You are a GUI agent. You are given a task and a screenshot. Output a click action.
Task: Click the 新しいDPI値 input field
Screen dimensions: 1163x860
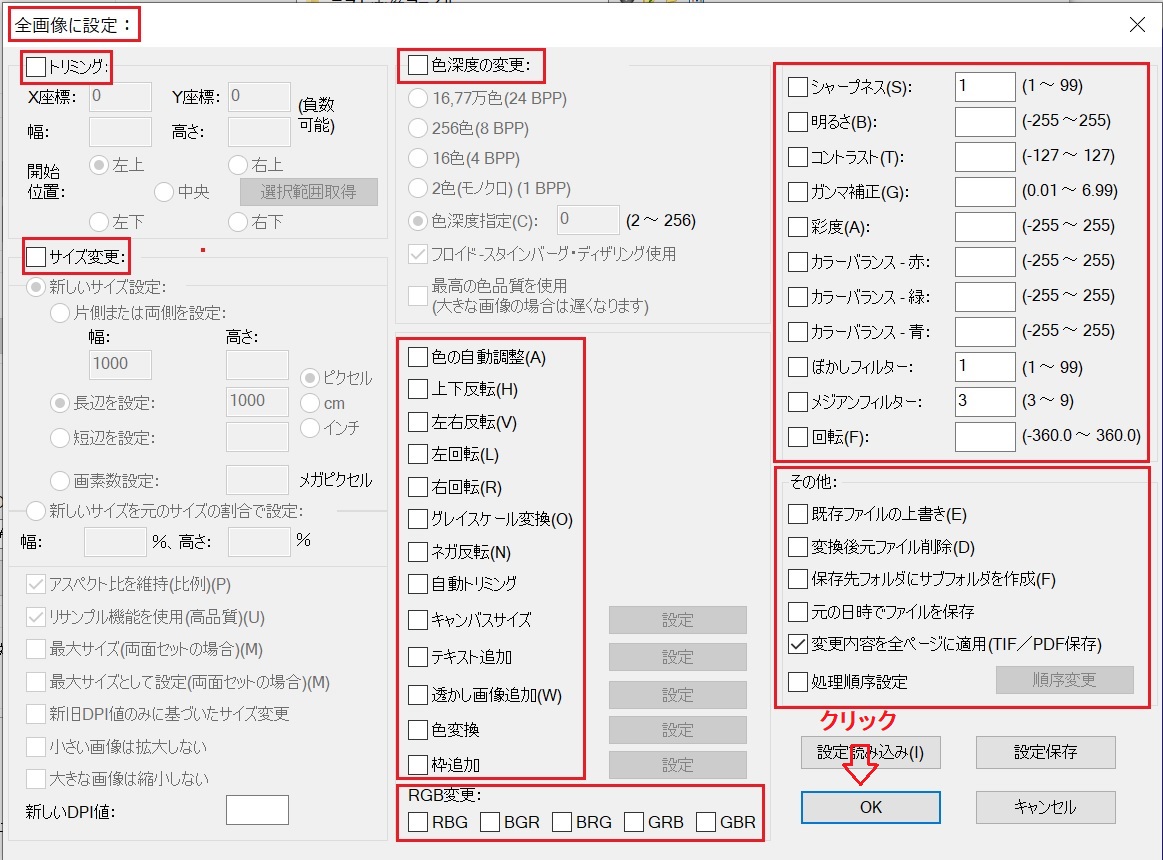coord(258,810)
